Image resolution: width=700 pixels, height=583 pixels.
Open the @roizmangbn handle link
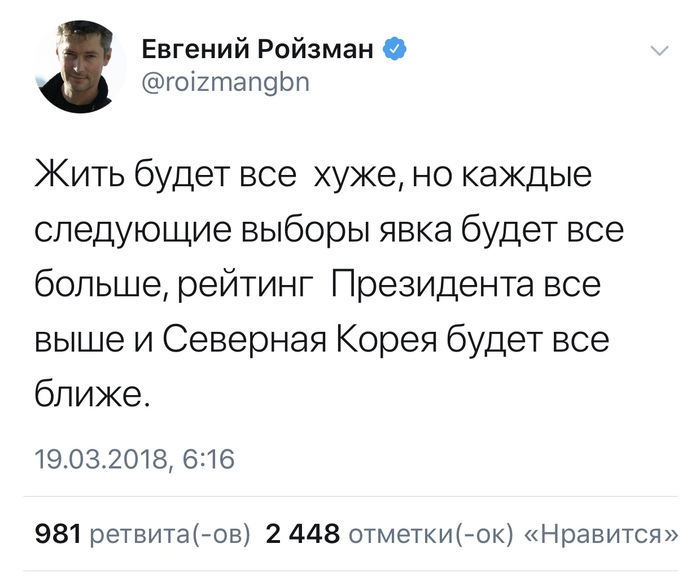click(x=220, y=84)
